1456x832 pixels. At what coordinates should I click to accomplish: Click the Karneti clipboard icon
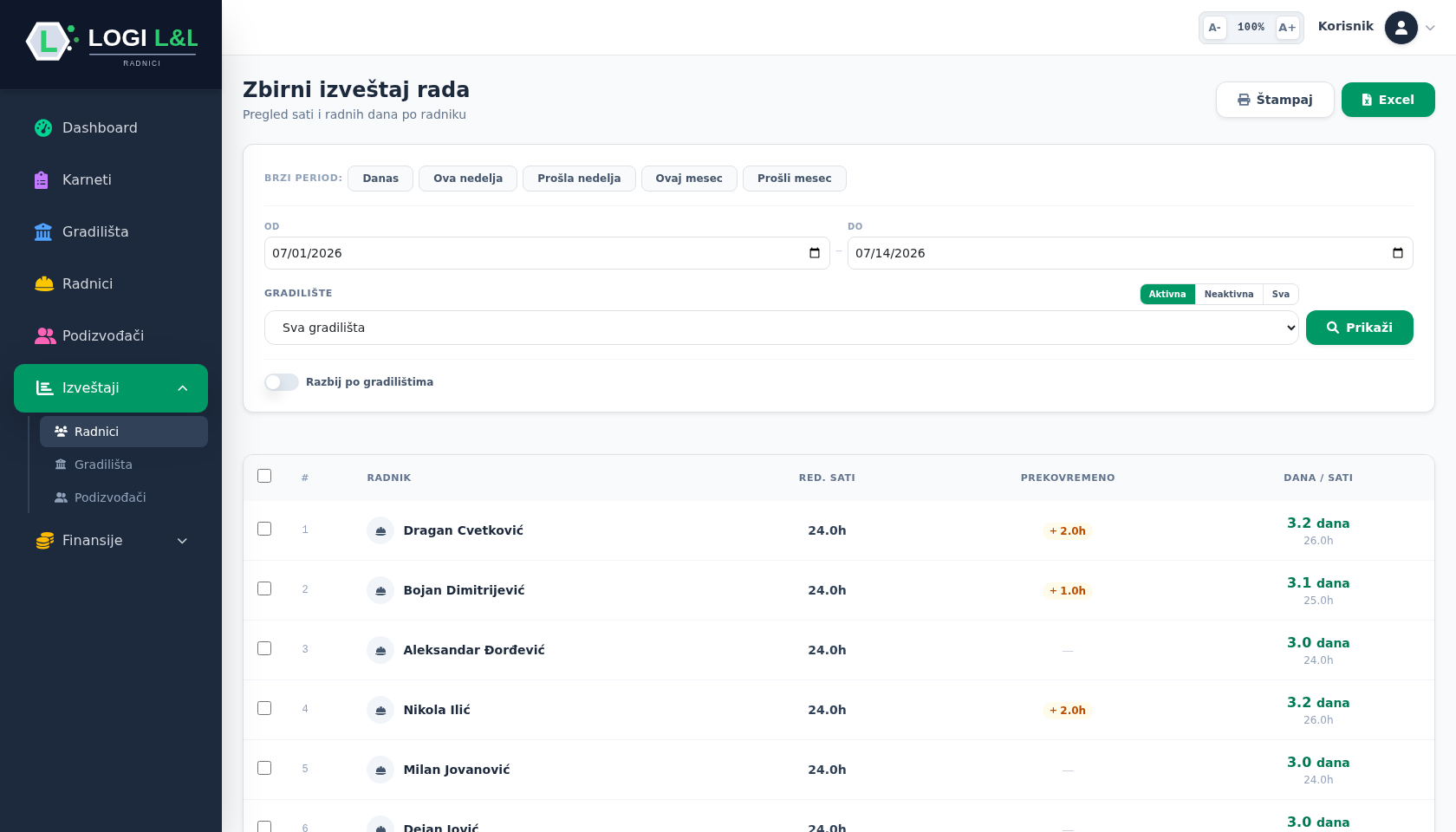(x=42, y=180)
